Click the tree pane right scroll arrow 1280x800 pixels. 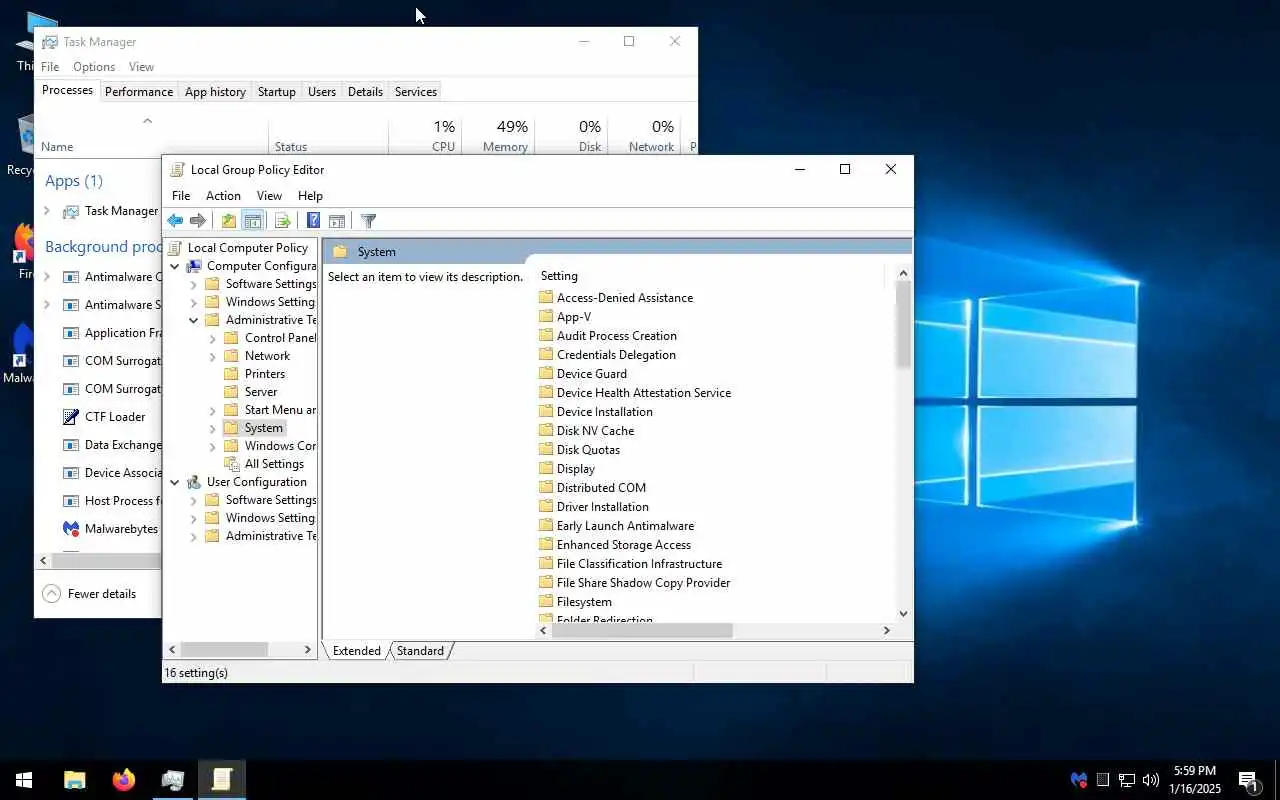307,650
